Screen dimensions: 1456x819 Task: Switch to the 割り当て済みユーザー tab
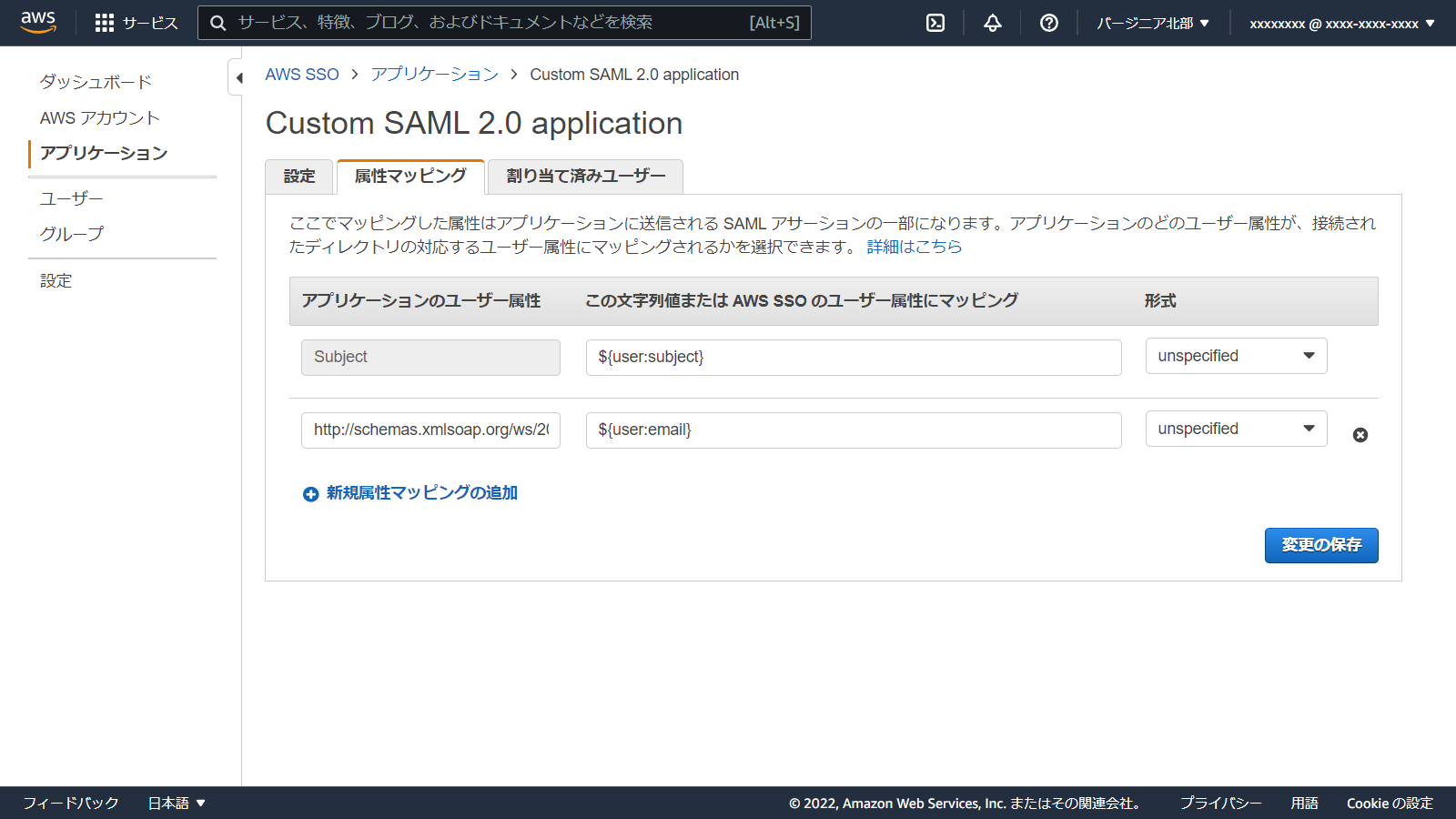pyautogui.click(x=585, y=177)
